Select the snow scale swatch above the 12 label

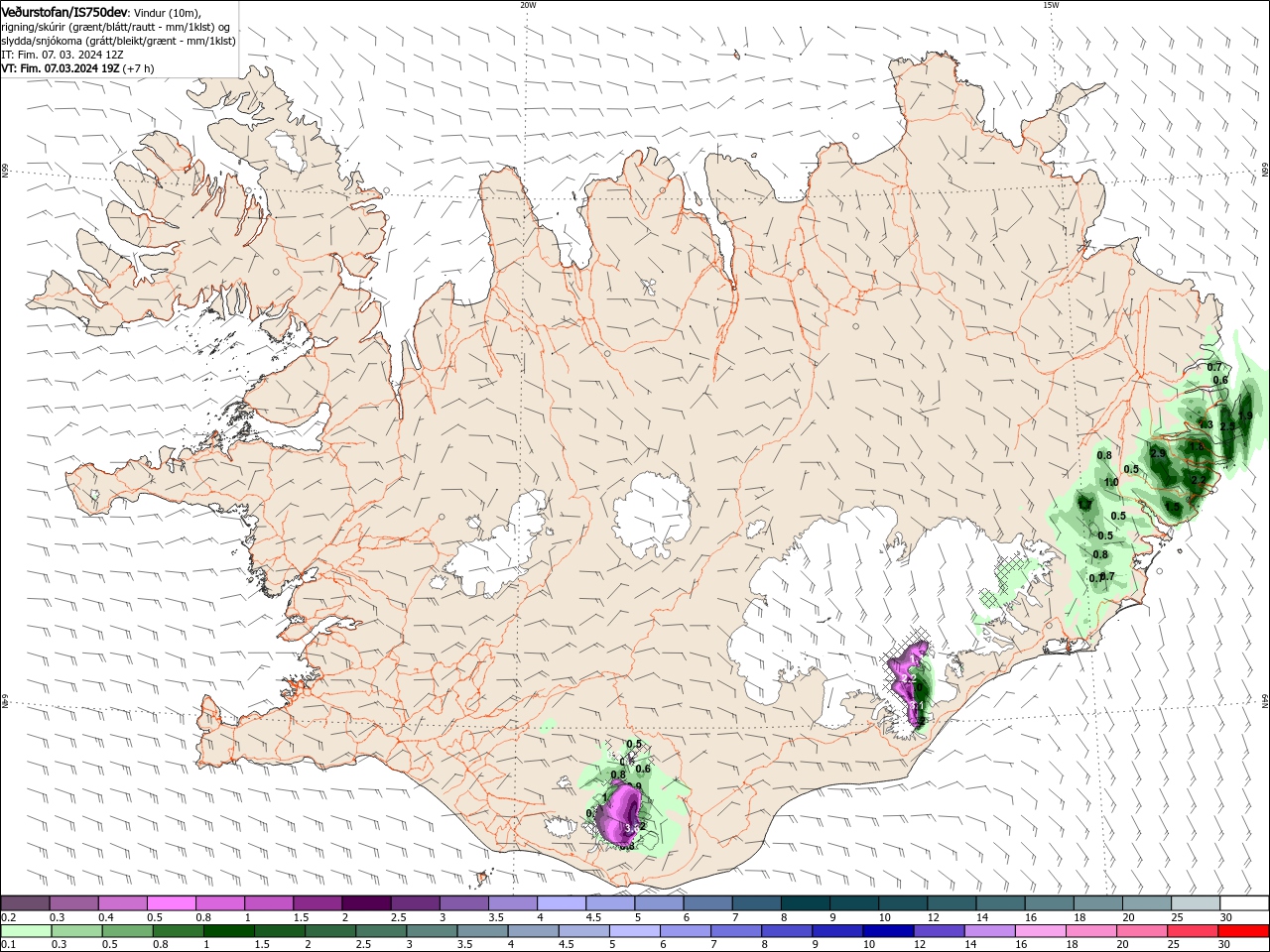950,903
